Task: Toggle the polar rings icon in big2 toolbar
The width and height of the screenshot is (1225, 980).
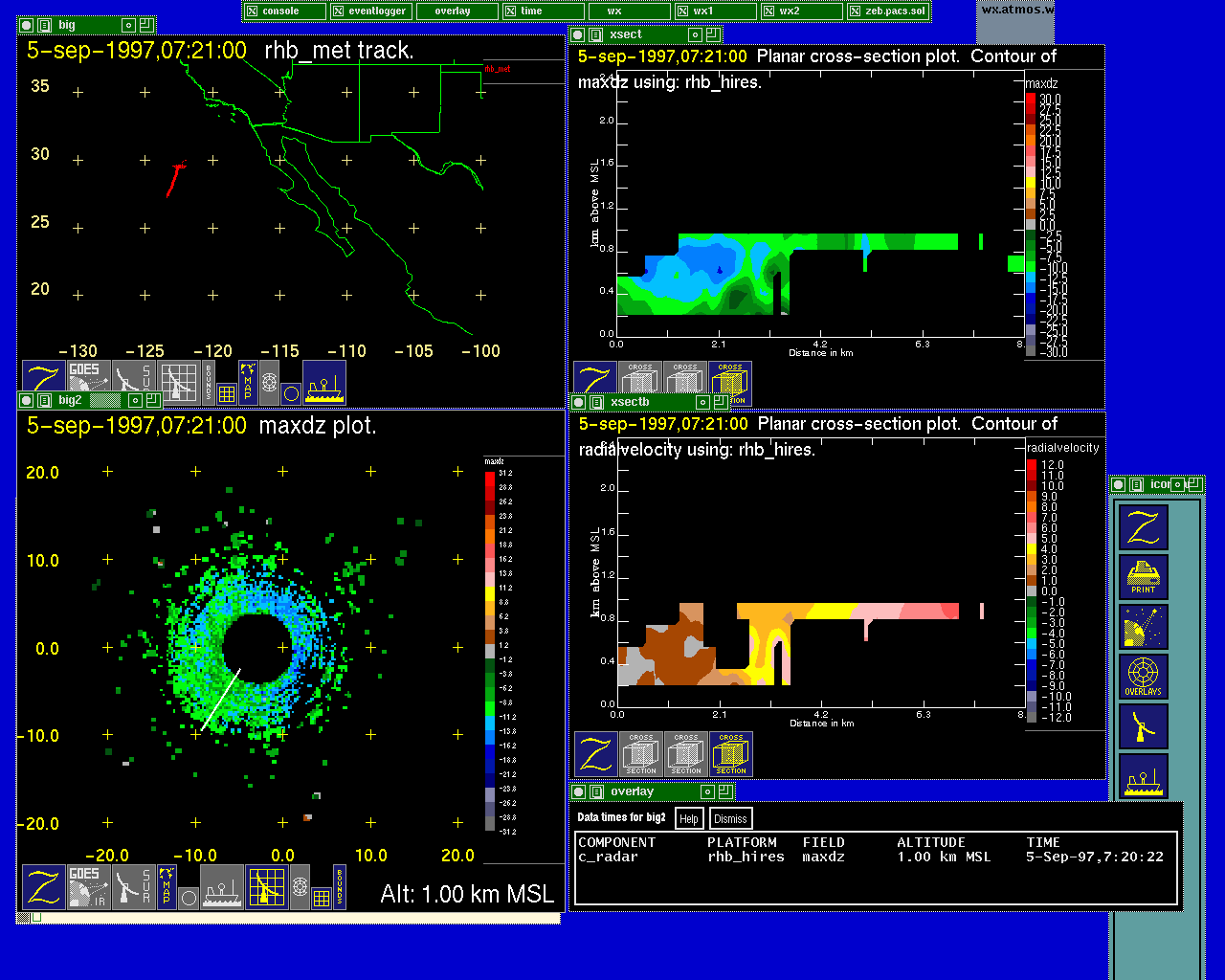Action: (x=300, y=887)
